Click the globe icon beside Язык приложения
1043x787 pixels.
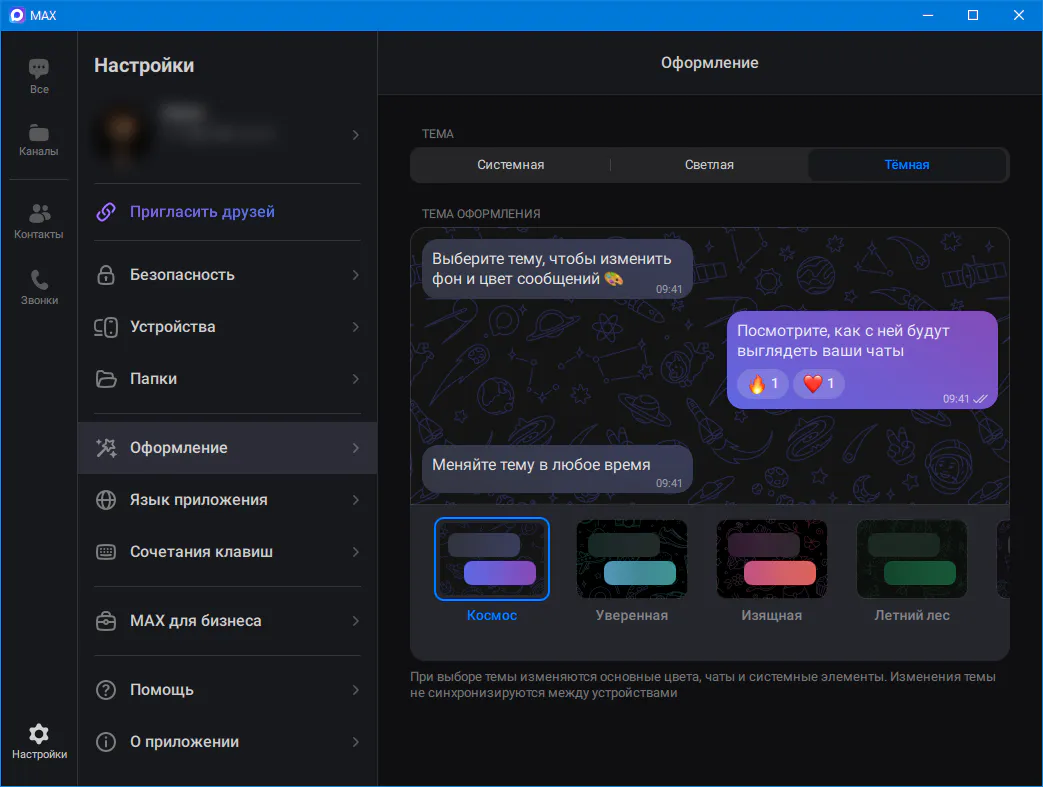coord(106,500)
